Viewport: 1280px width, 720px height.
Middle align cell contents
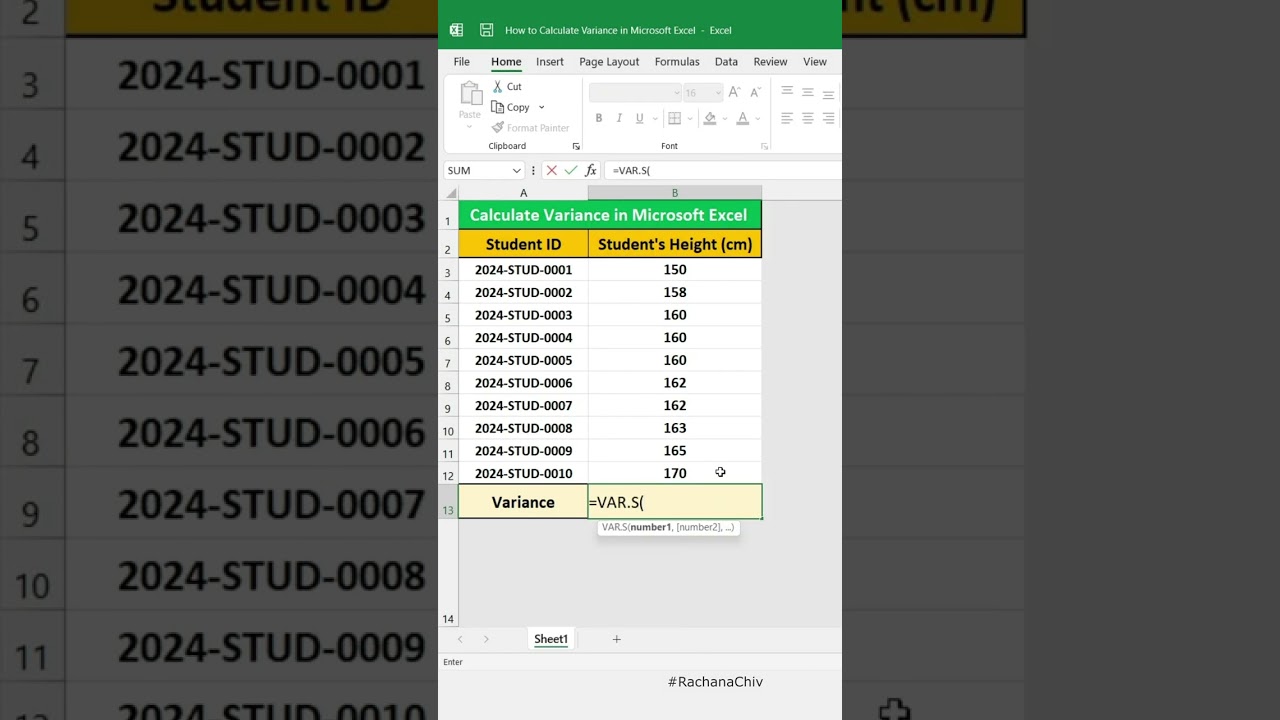(x=808, y=92)
